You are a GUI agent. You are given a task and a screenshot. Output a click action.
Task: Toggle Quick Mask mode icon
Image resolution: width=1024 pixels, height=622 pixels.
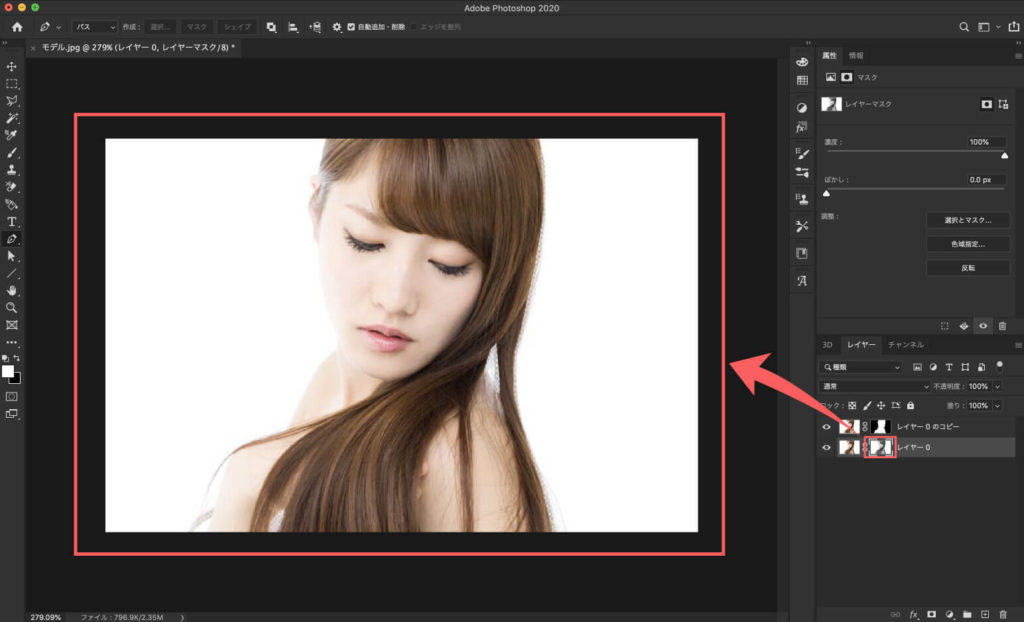tap(11, 397)
